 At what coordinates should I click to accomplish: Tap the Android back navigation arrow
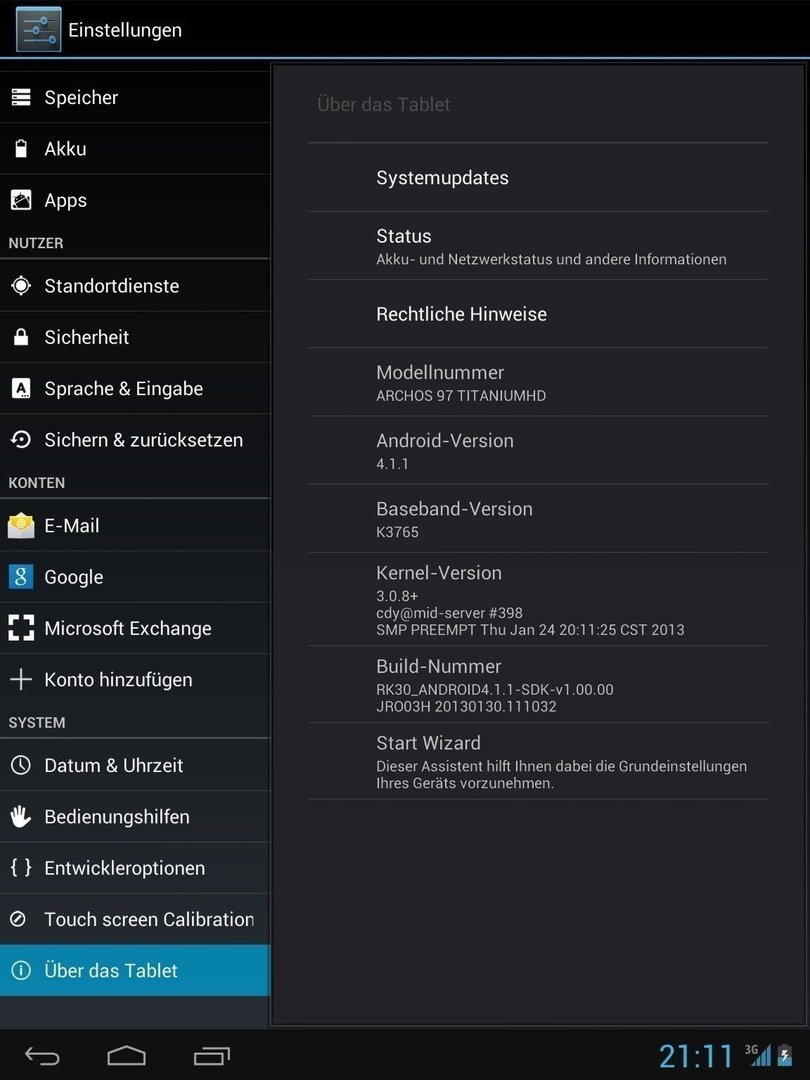pos(42,1055)
